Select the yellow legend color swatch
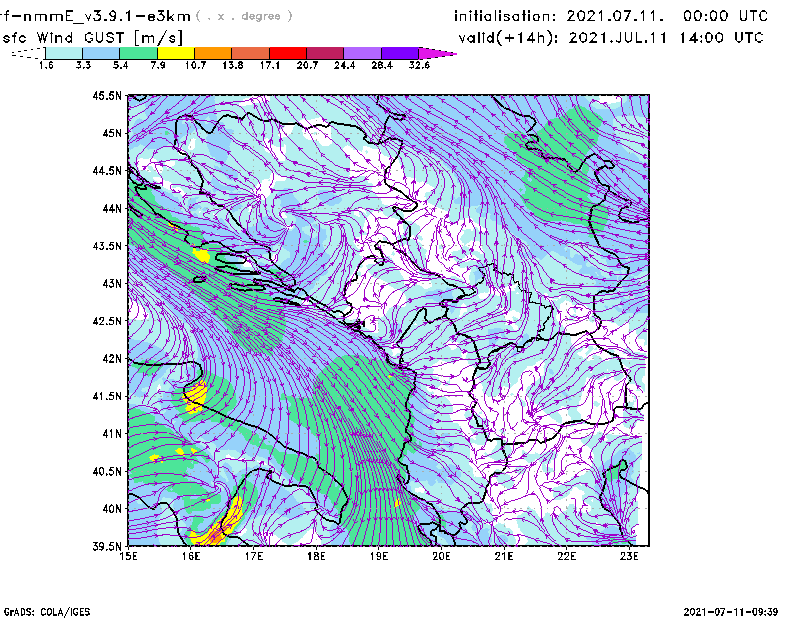The height and width of the screenshot is (618, 800). [176, 53]
